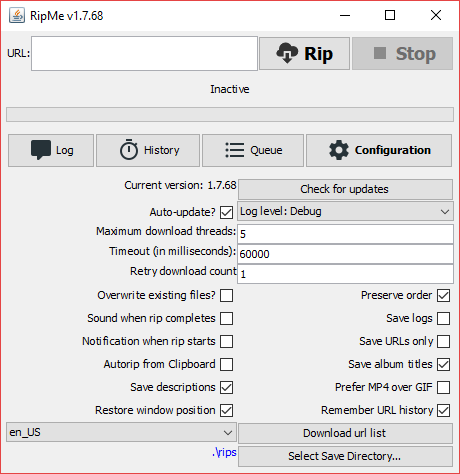
Task: Click the Retry download count field
Action: (x=345, y=274)
